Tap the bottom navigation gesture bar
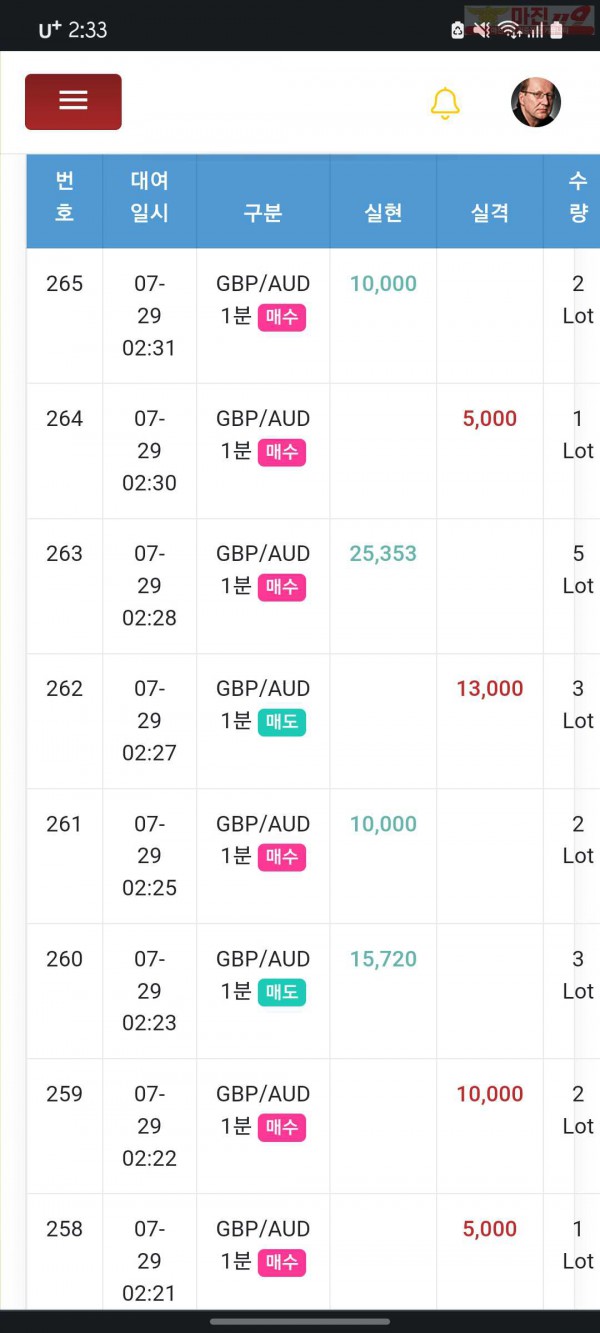 (x=300, y=1321)
